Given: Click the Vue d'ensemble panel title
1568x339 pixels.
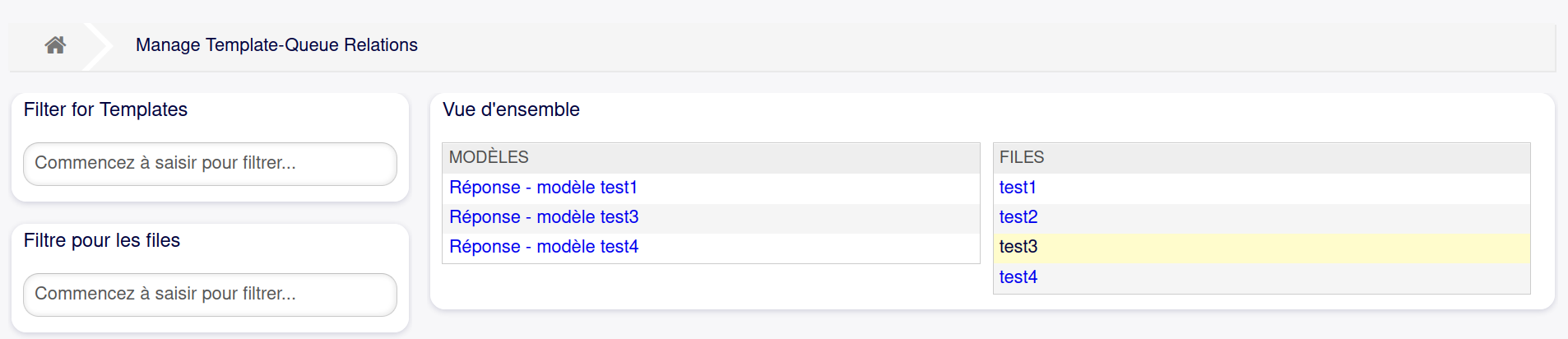Looking at the screenshot, I should pos(511,109).
